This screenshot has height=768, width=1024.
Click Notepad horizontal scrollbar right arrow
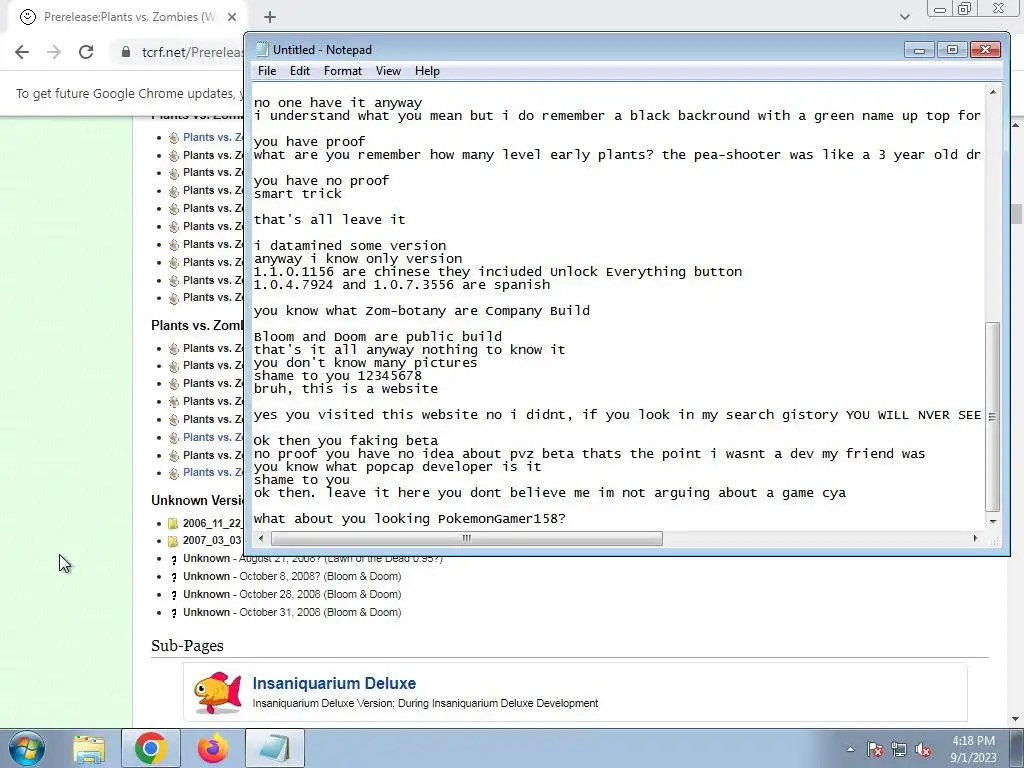click(976, 539)
